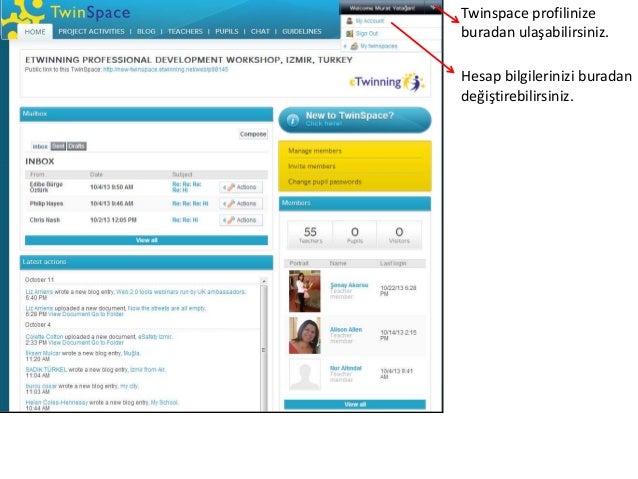Viewport: 638px width, 479px height.
Task: Open Actions dropdown for Philip Hayes' message
Action: point(241,203)
